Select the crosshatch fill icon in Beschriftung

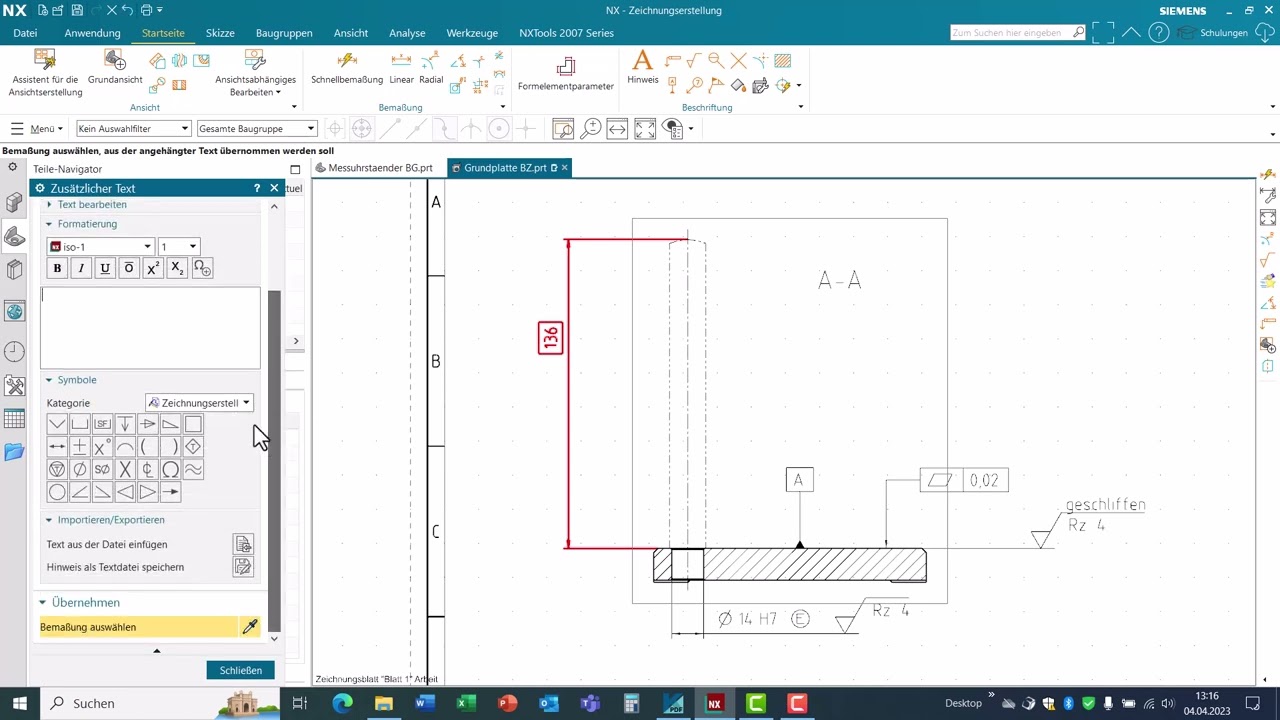tap(782, 61)
